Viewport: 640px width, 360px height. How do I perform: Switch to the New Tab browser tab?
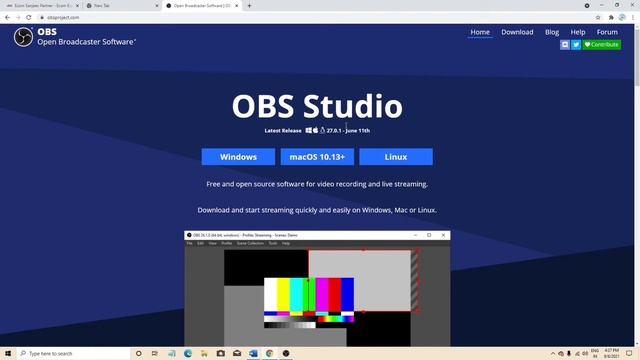point(122,6)
